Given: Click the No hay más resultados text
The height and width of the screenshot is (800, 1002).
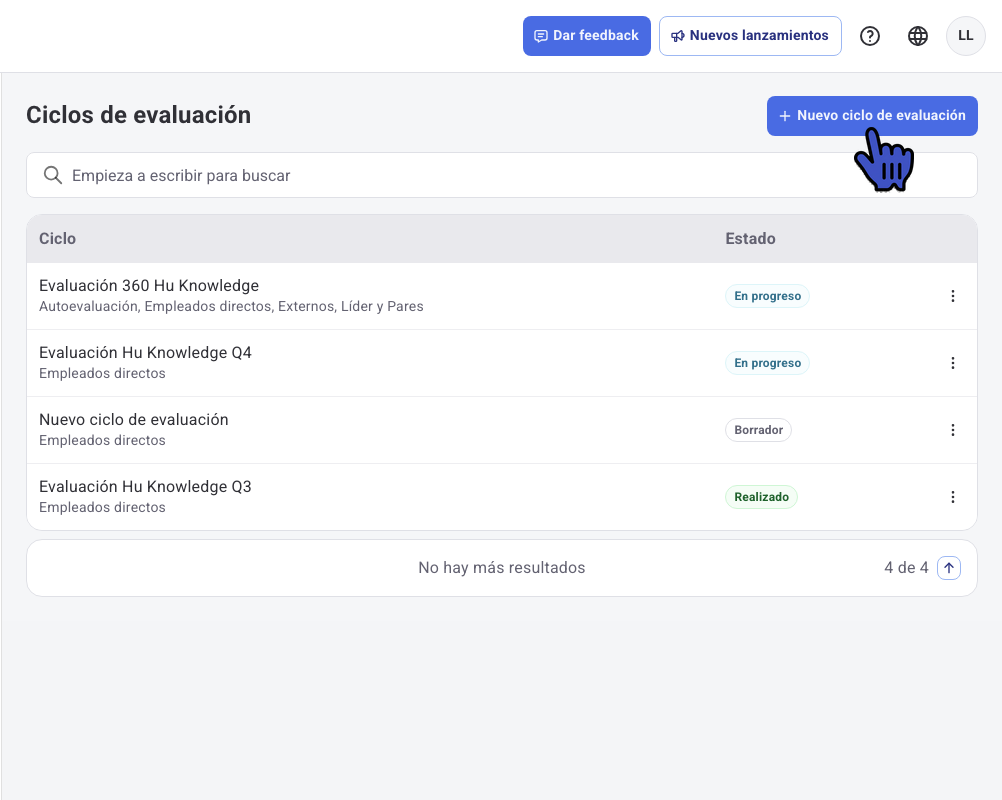Looking at the screenshot, I should pyautogui.click(x=502, y=567).
